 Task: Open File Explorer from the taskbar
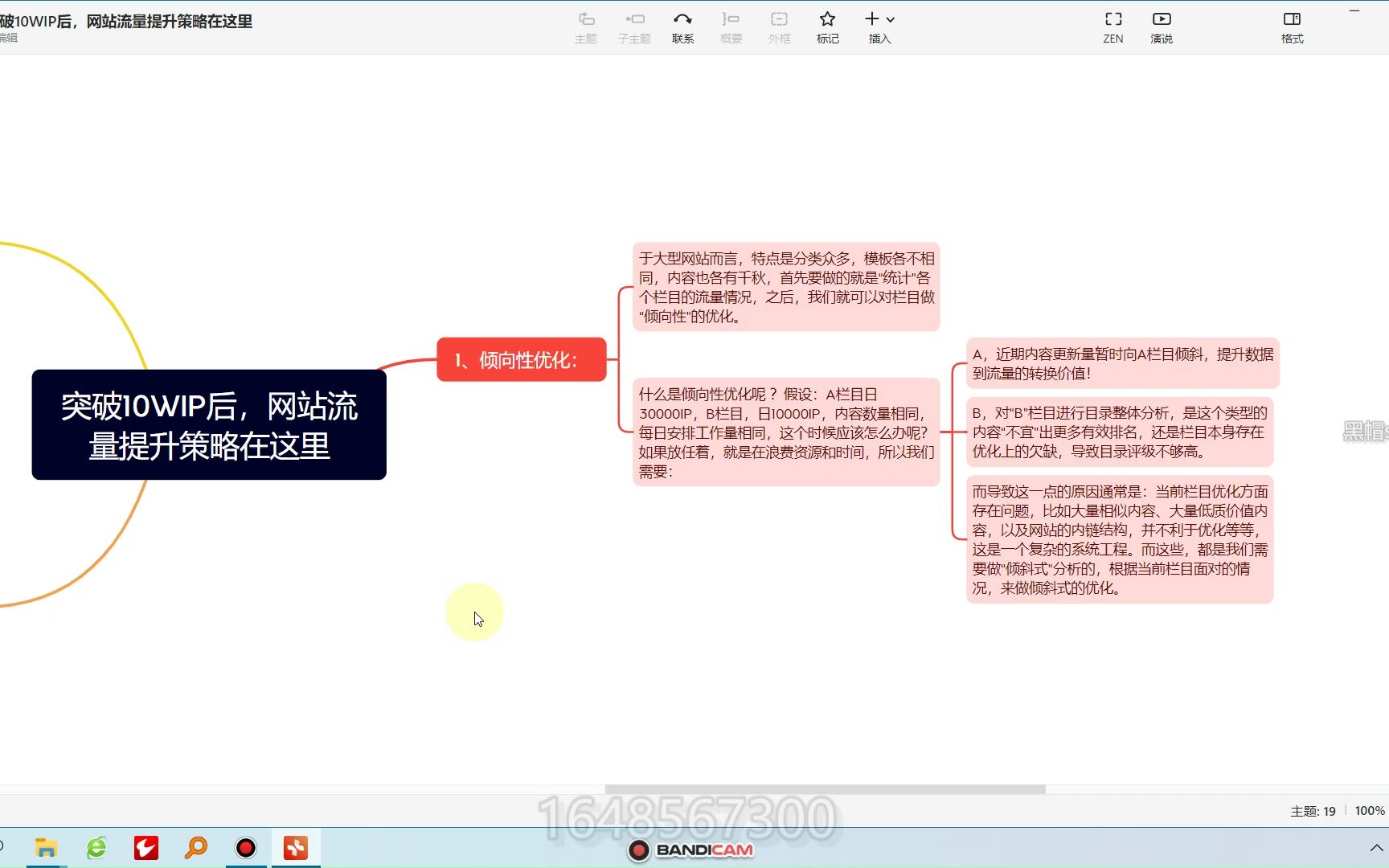point(46,848)
